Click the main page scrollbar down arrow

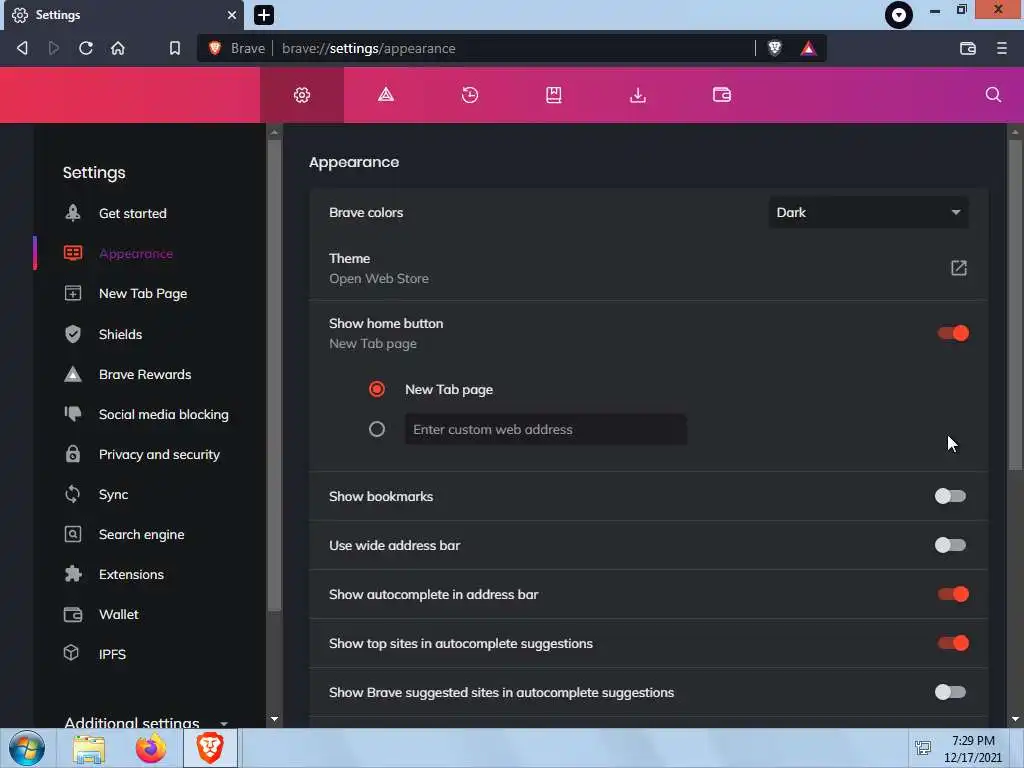[x=1015, y=719]
